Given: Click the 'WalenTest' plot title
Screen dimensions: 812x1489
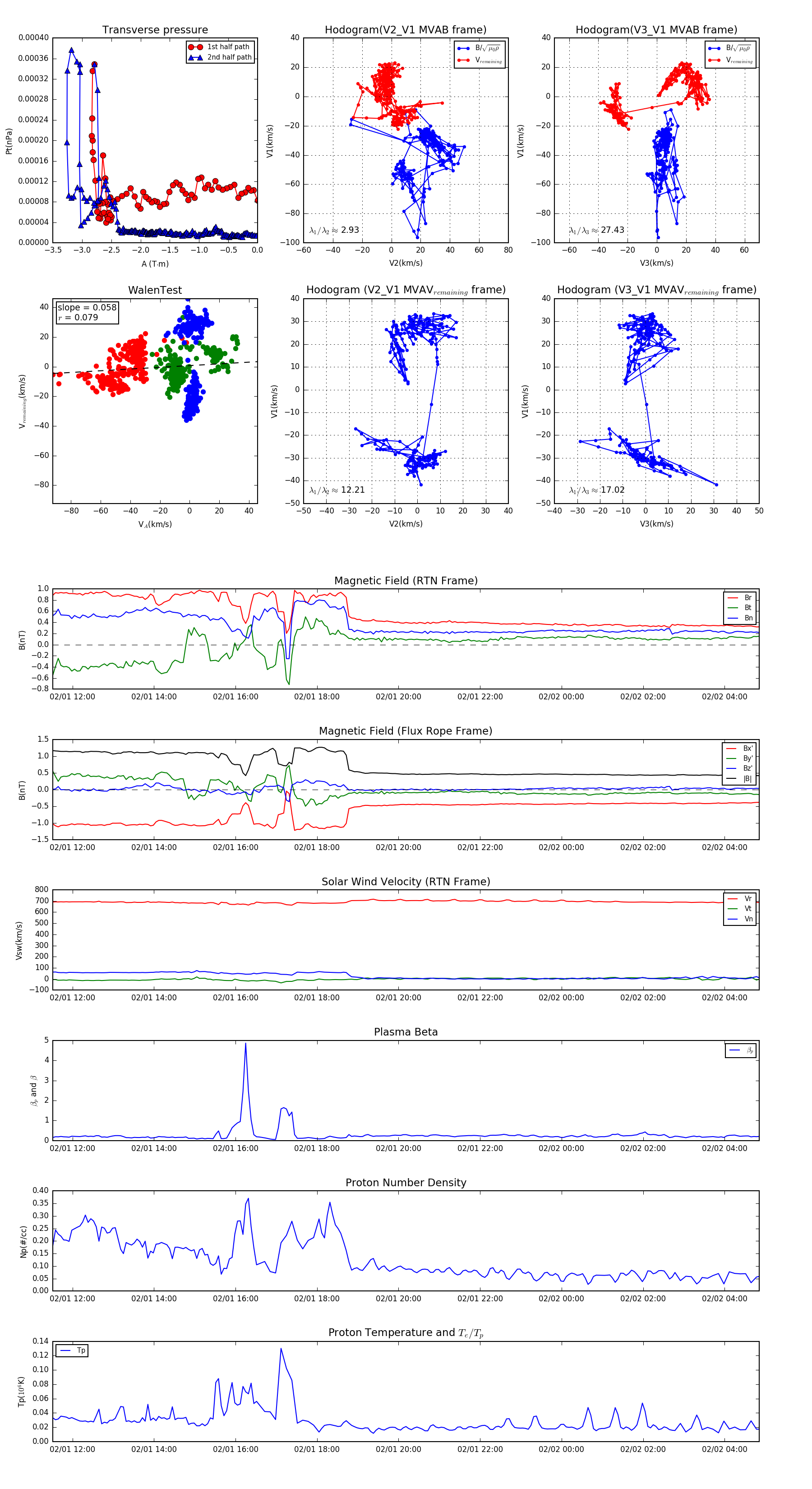Looking at the screenshot, I should 155,290.
